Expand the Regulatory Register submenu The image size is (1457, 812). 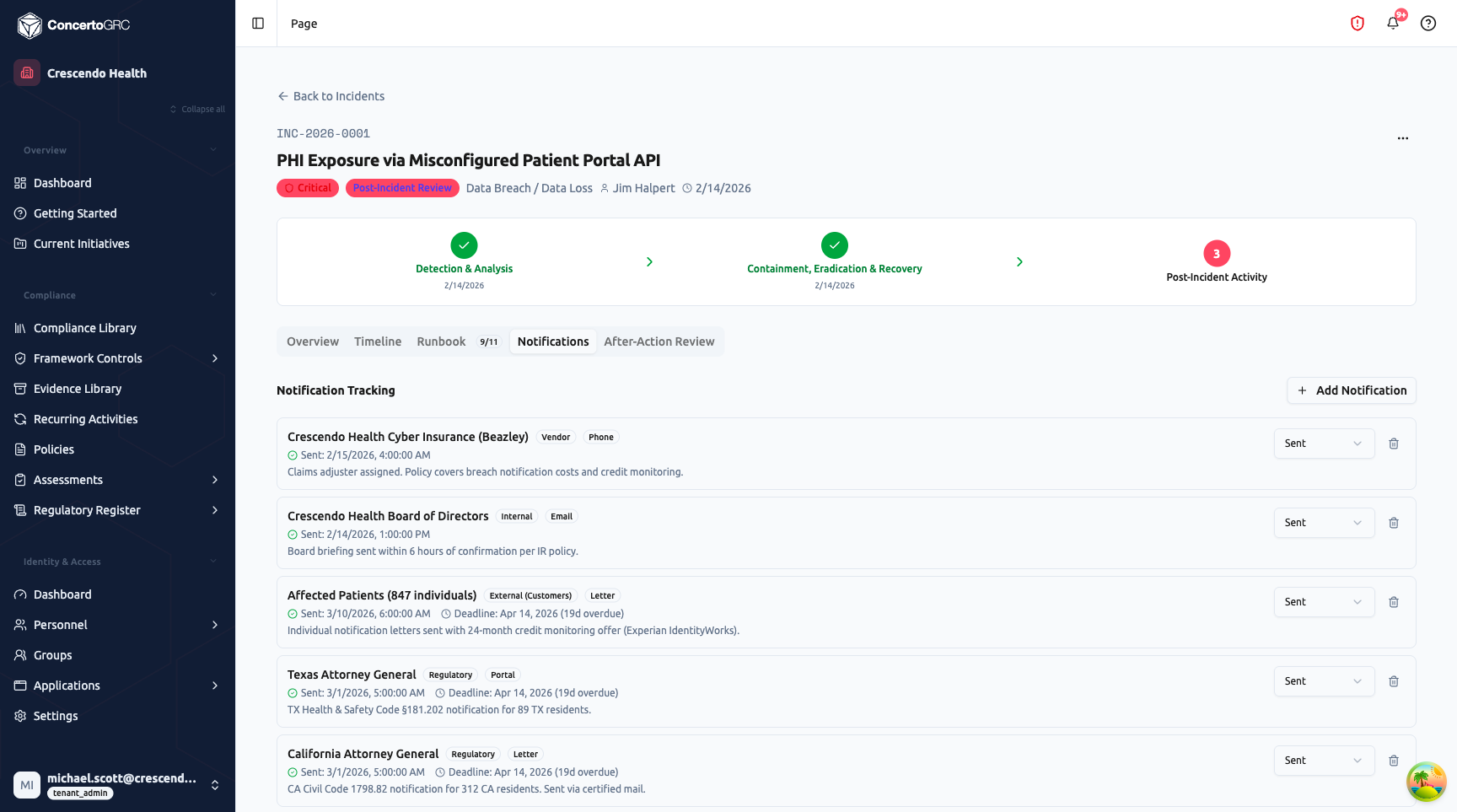[215, 510]
